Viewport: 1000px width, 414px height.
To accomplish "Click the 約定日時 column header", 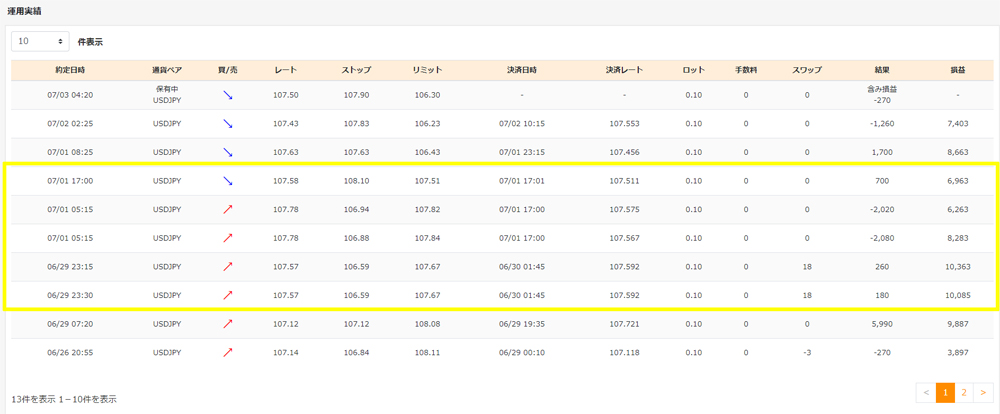I will pyautogui.click(x=70, y=70).
